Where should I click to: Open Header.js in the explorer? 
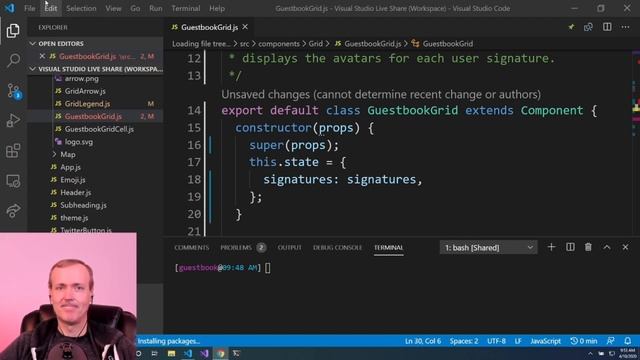pos(76,192)
